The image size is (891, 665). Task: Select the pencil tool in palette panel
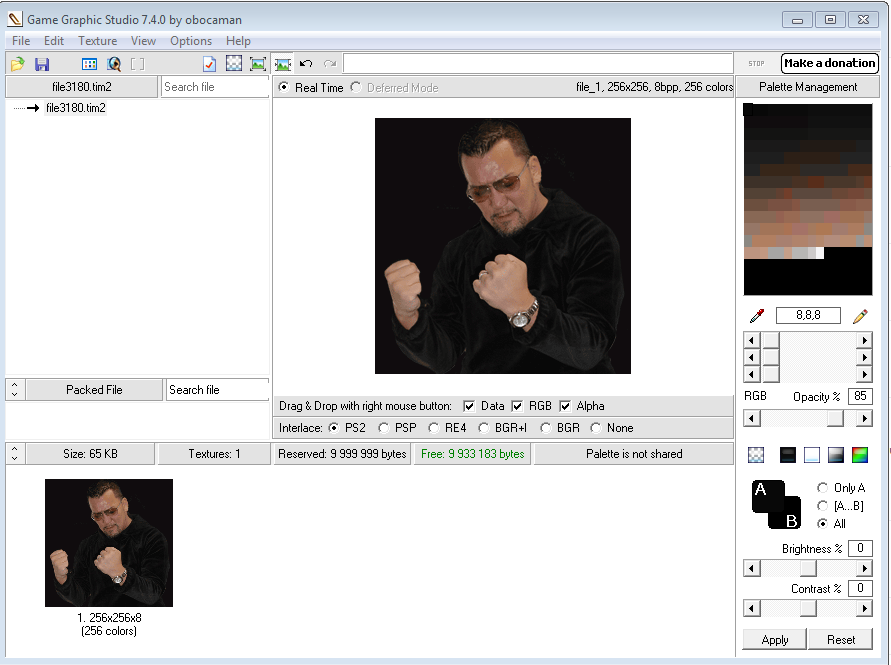[860, 316]
